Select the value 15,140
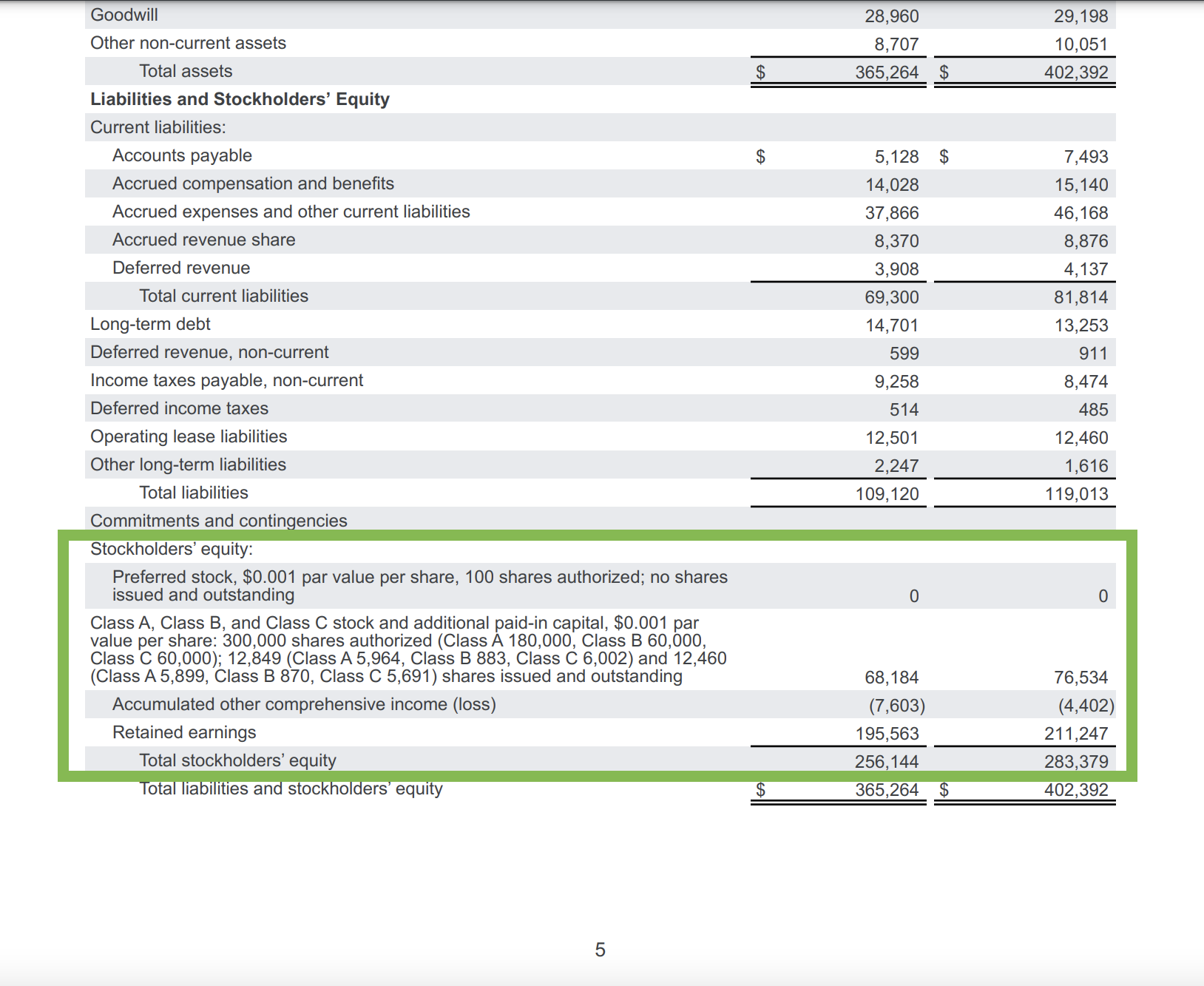Viewport: 1204px width, 986px height. coord(1081,185)
